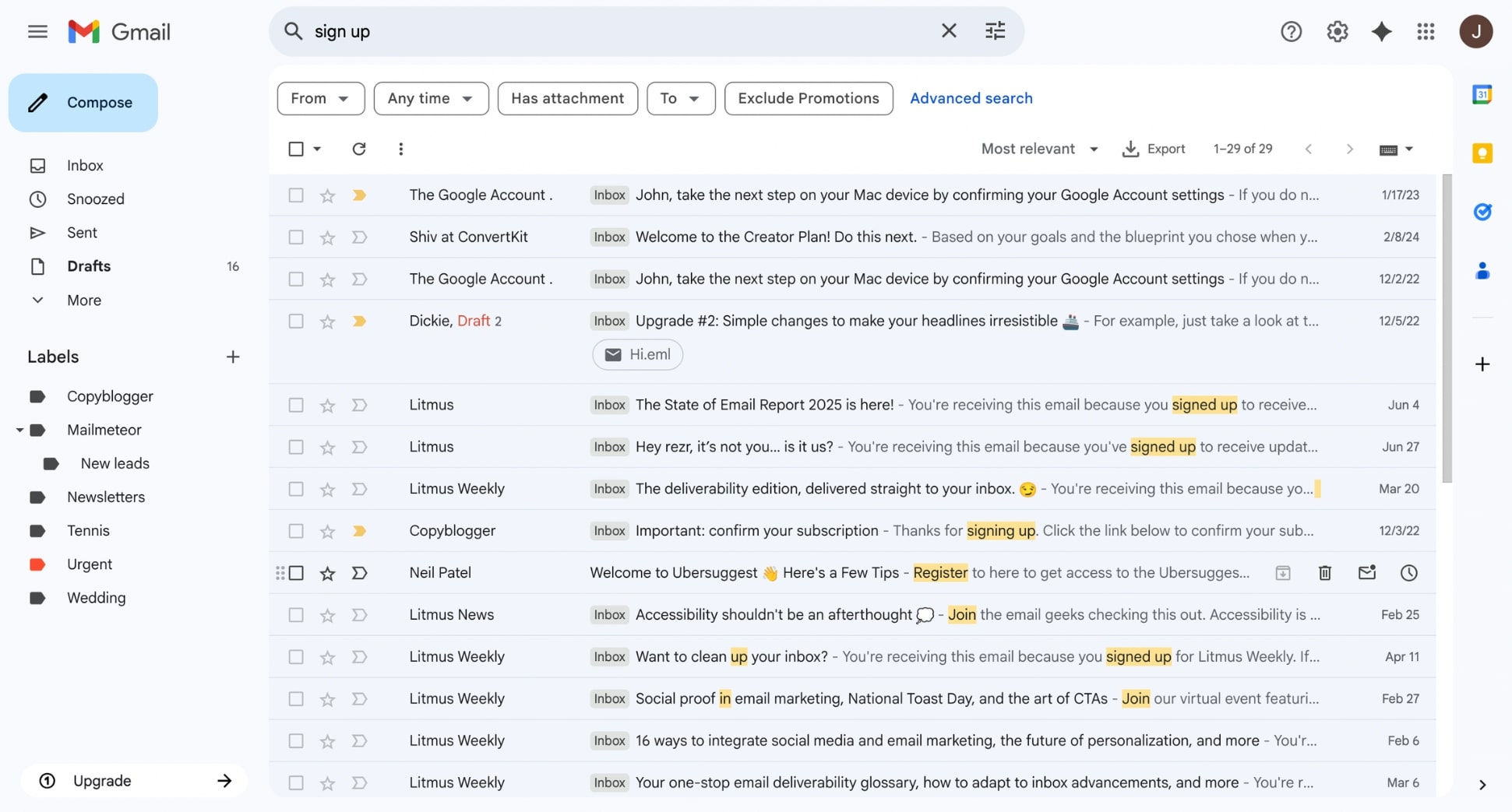This screenshot has height=812, width=1512.
Task: Open the Any time filter dropdown
Action: pyautogui.click(x=431, y=98)
